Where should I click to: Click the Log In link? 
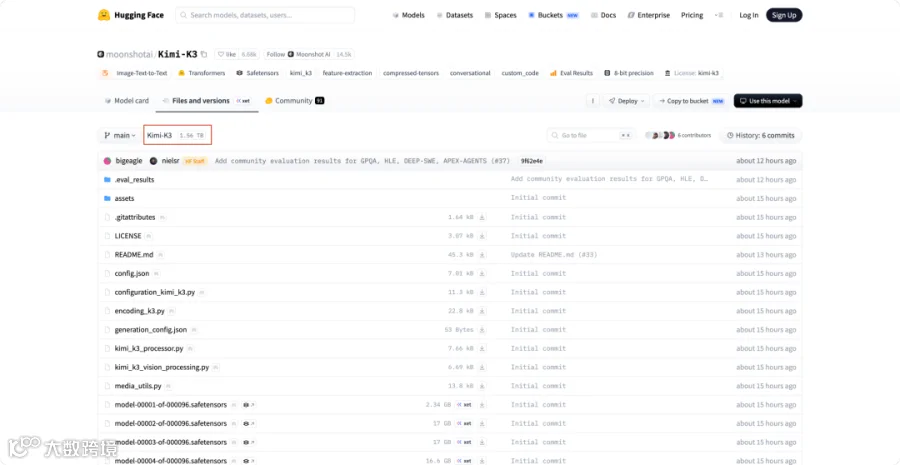click(748, 16)
